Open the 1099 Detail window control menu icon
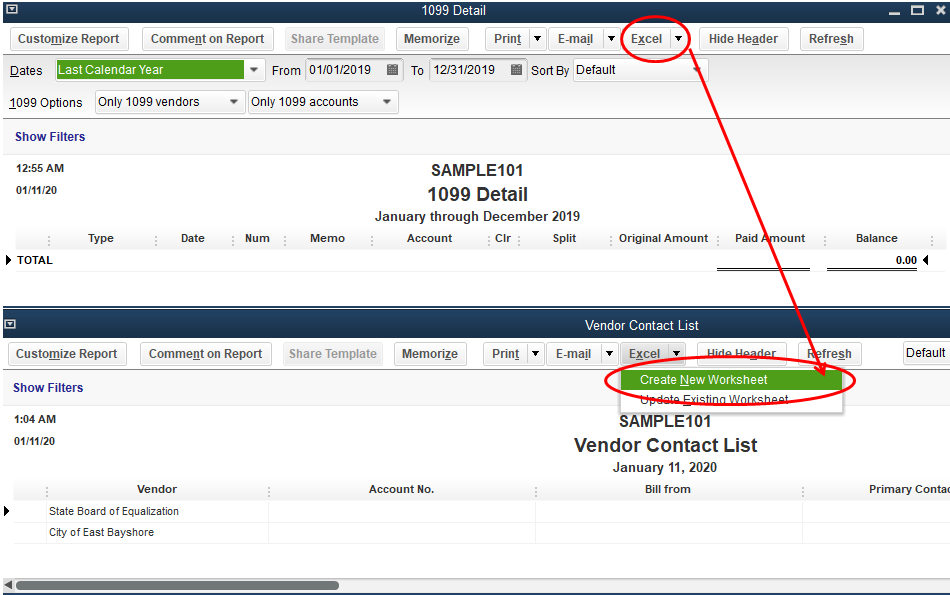The image size is (950, 595). tap(12, 9)
